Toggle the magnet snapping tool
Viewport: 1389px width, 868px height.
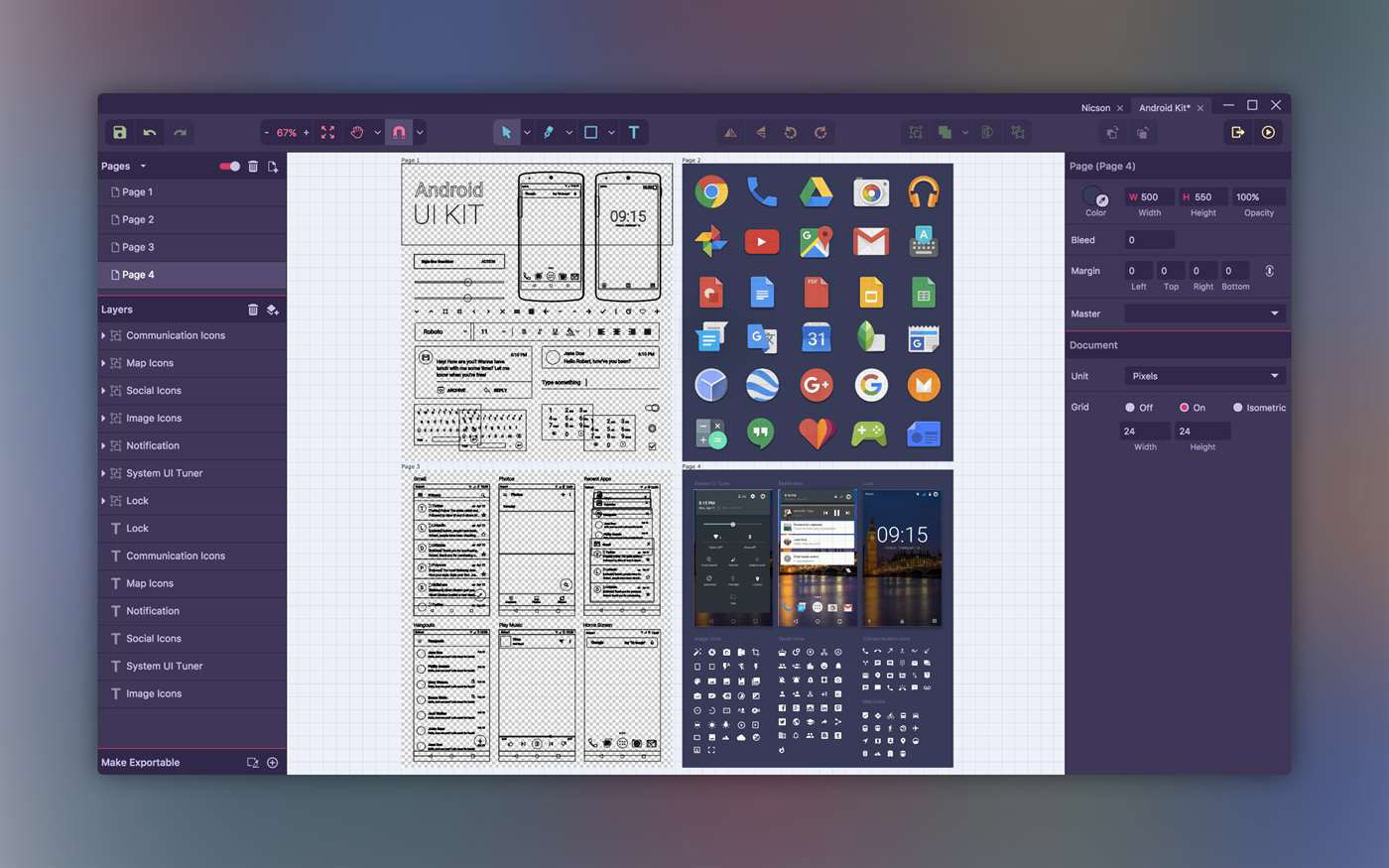coord(399,132)
